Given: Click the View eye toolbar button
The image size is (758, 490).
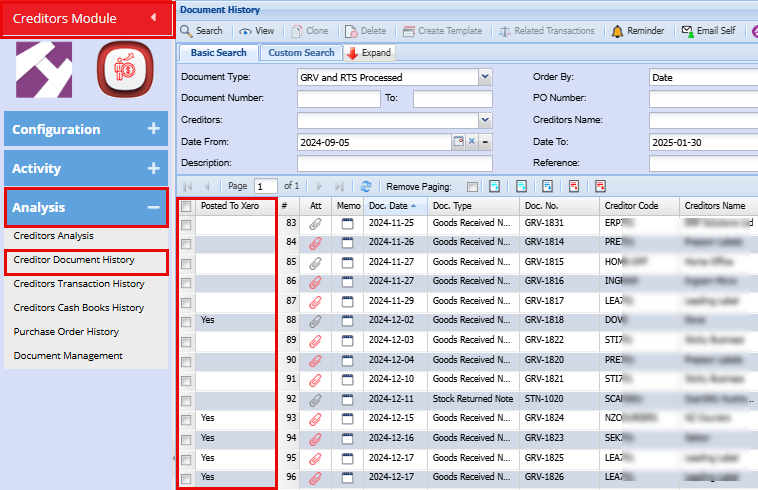Looking at the screenshot, I should click(256, 31).
